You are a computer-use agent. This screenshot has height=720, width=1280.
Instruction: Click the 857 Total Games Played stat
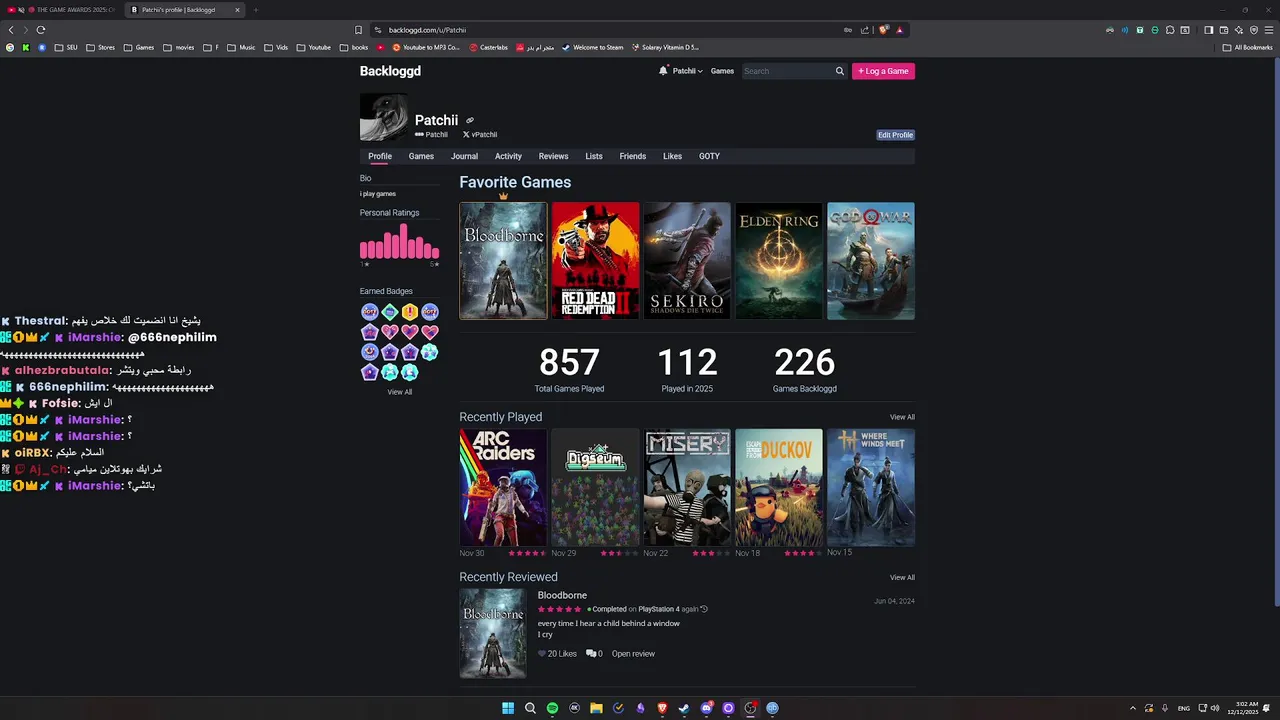[x=569, y=369]
